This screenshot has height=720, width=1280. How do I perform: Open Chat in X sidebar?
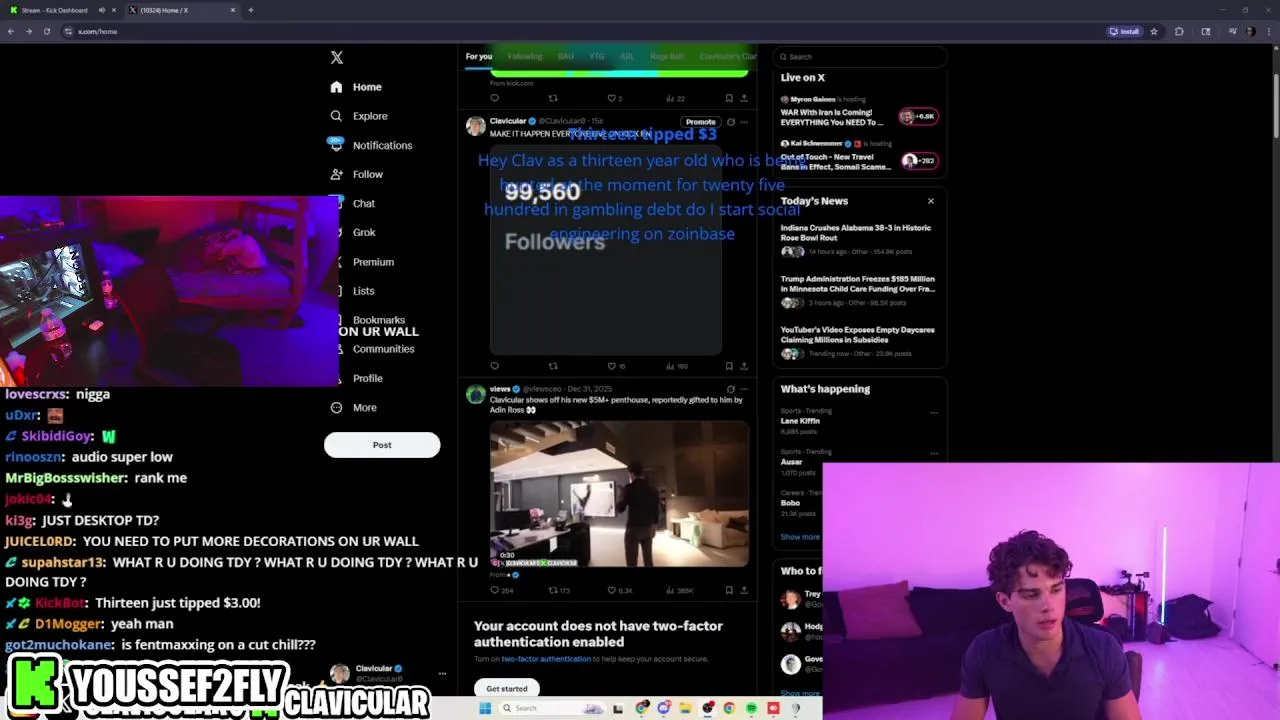pyautogui.click(x=363, y=203)
